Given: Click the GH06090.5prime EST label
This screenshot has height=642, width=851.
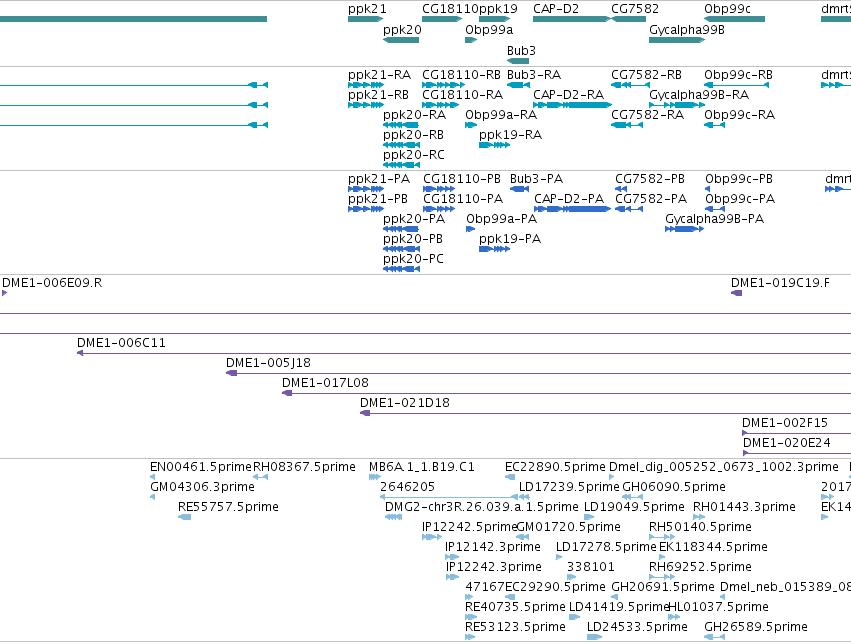Looking at the screenshot, I should click(674, 487).
